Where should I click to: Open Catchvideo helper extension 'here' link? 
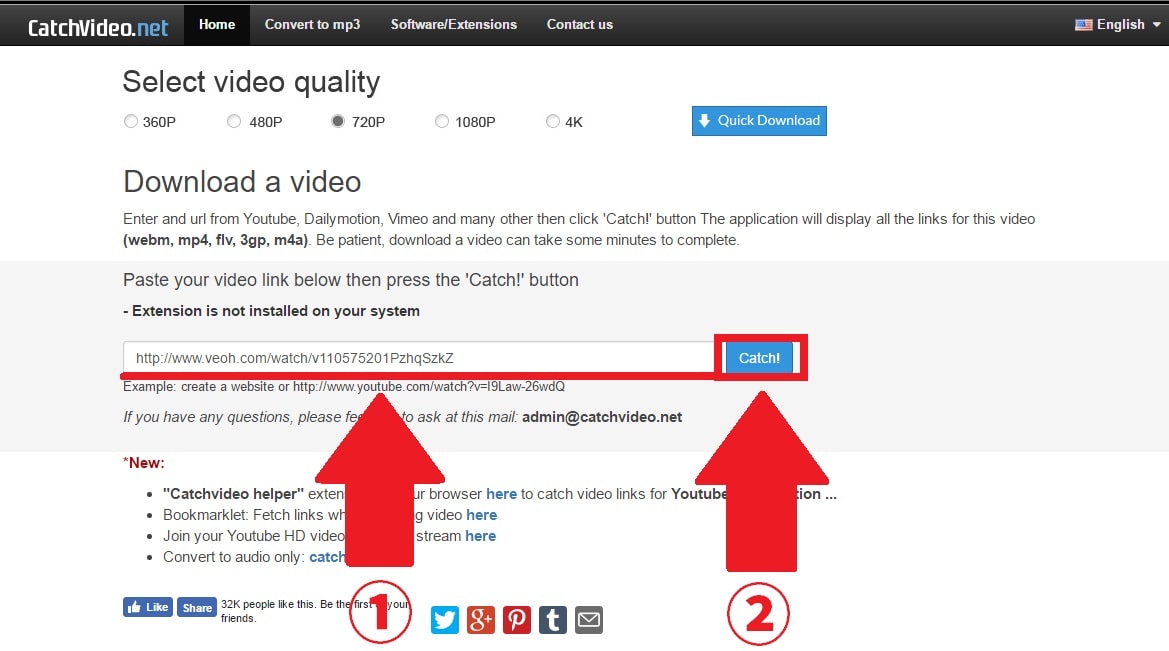[x=501, y=494]
